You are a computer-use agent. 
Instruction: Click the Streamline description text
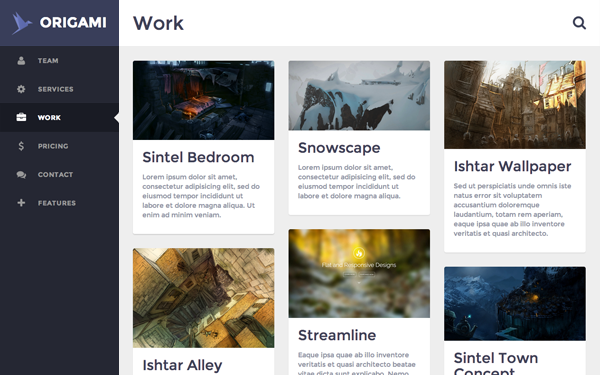357,364
